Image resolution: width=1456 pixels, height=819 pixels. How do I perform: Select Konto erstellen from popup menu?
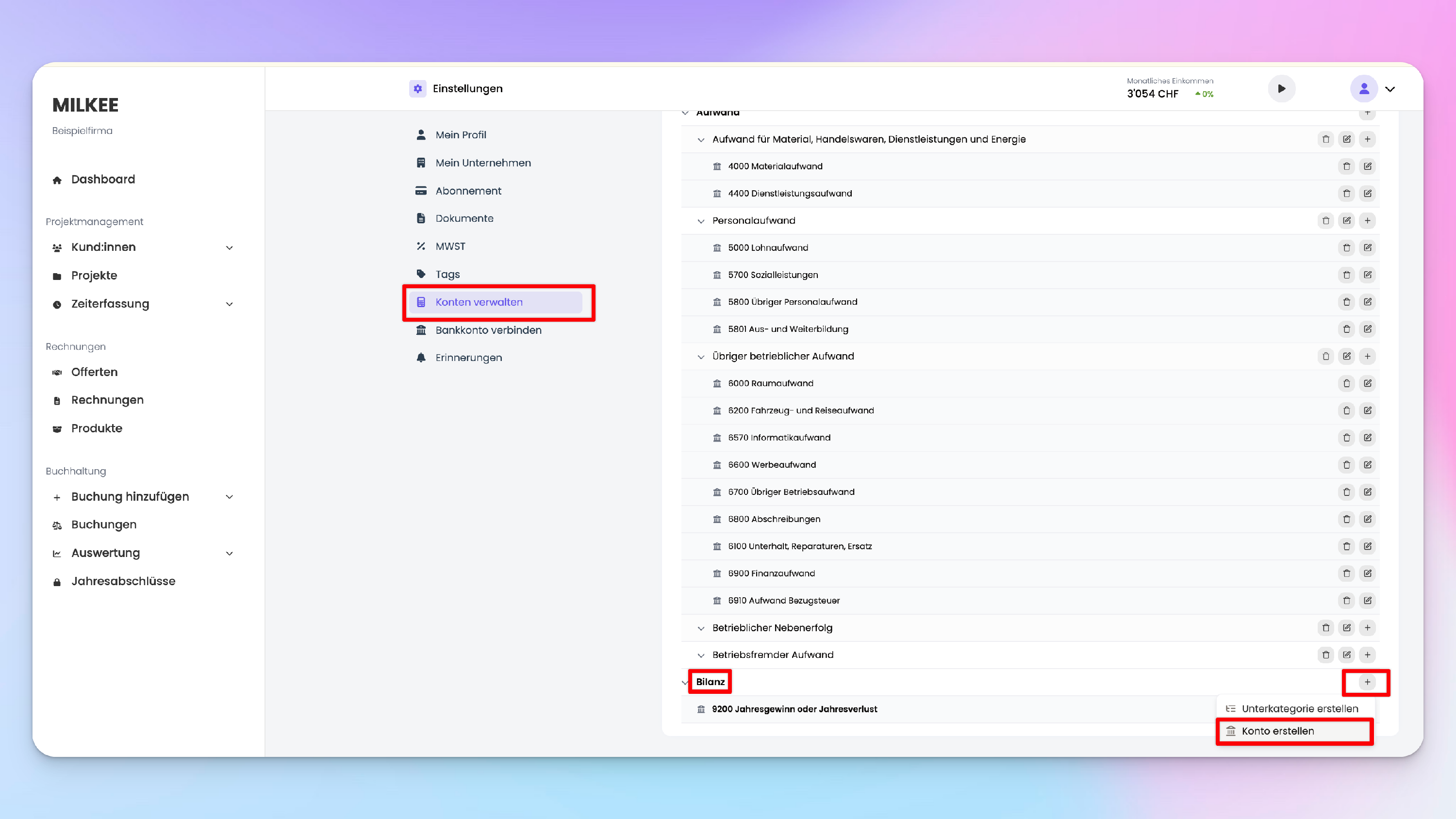click(x=1277, y=731)
